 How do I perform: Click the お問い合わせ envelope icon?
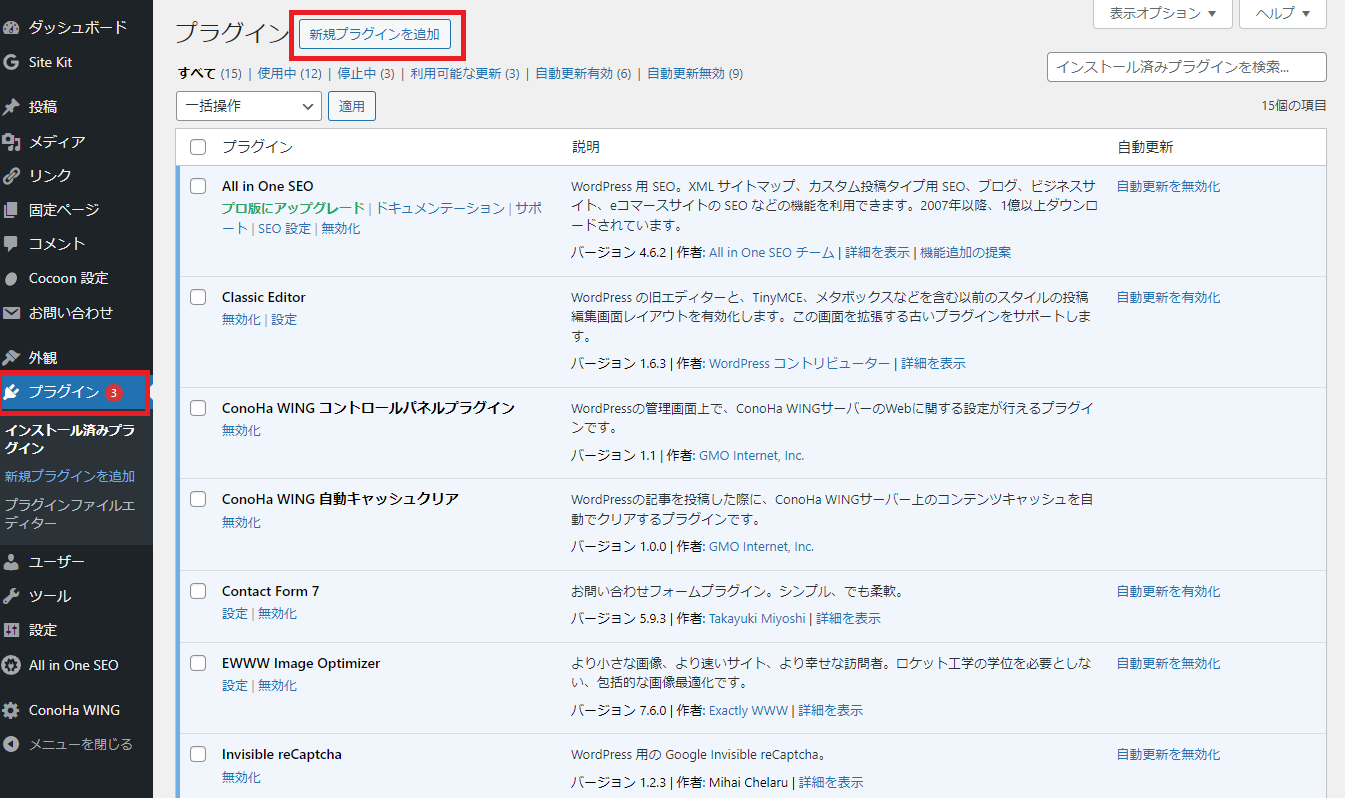(x=12, y=313)
